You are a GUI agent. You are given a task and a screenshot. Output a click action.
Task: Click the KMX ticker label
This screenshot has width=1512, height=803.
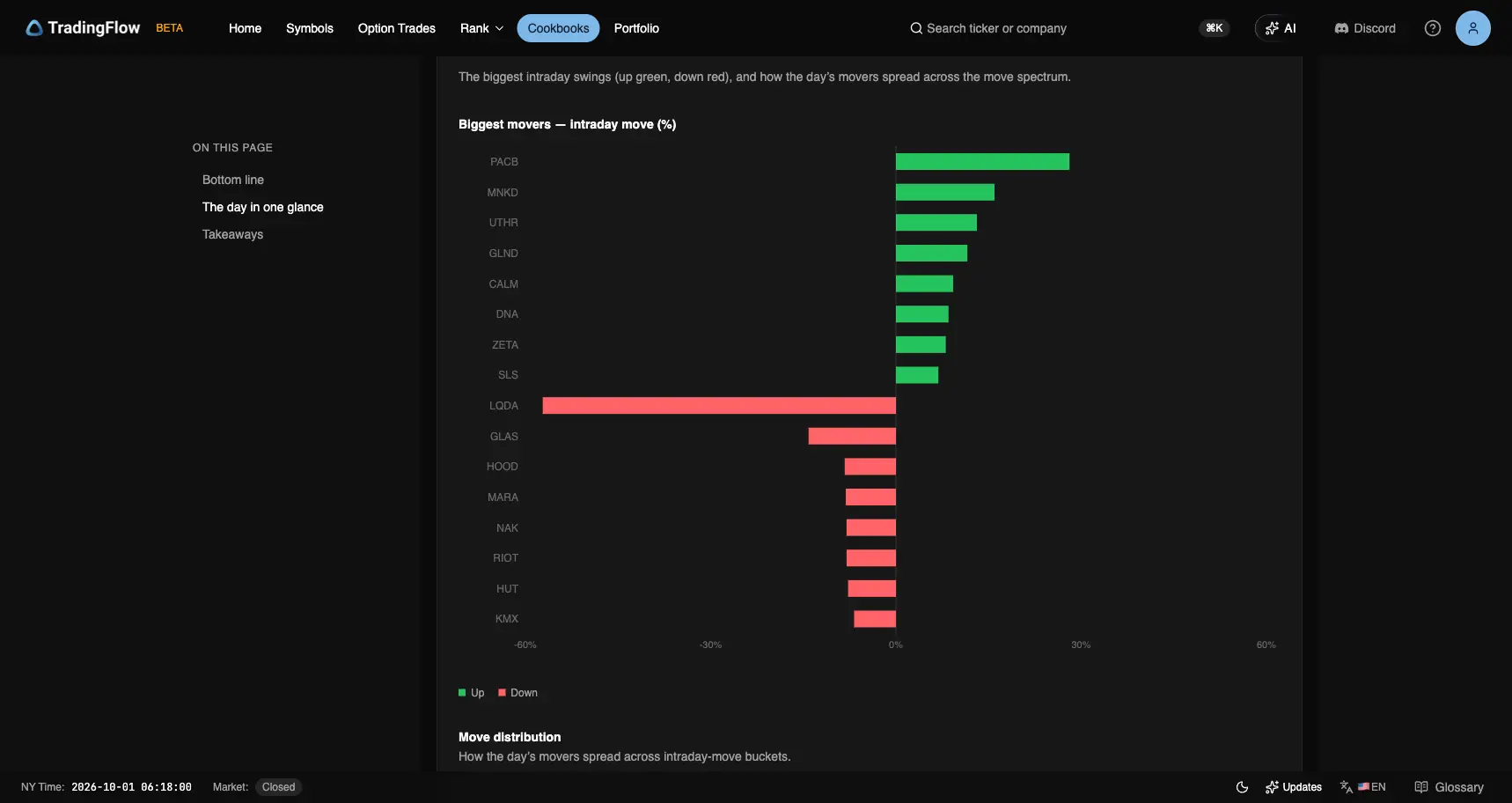[507, 619]
